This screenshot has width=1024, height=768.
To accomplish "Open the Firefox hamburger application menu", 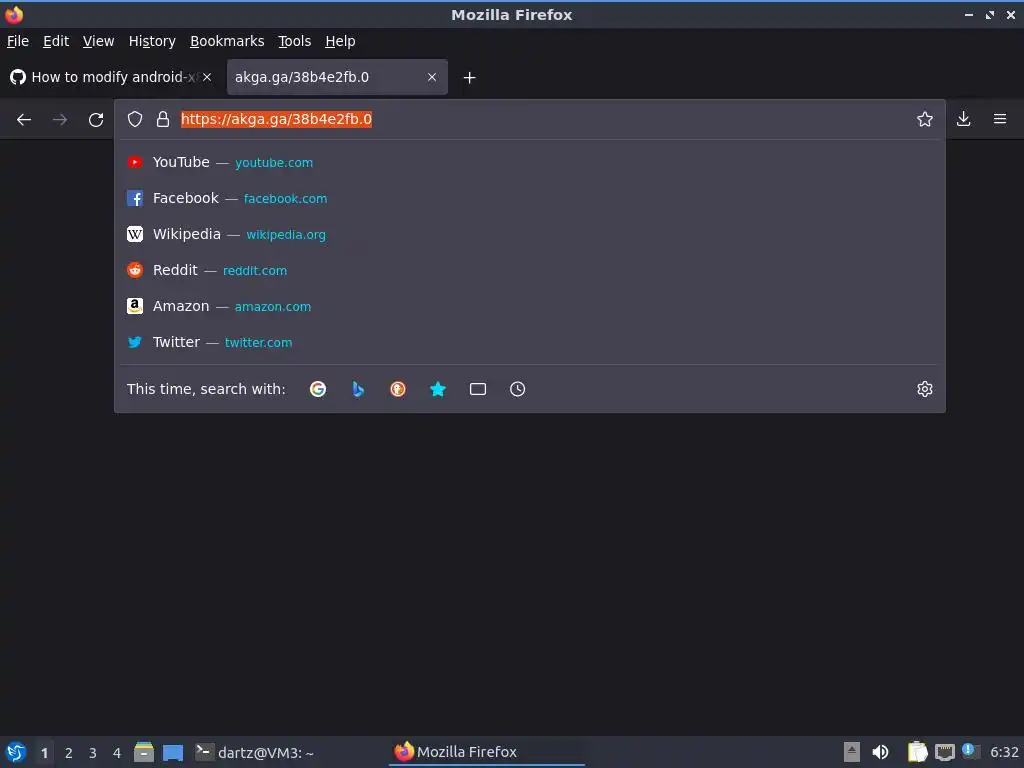I will (x=1000, y=119).
